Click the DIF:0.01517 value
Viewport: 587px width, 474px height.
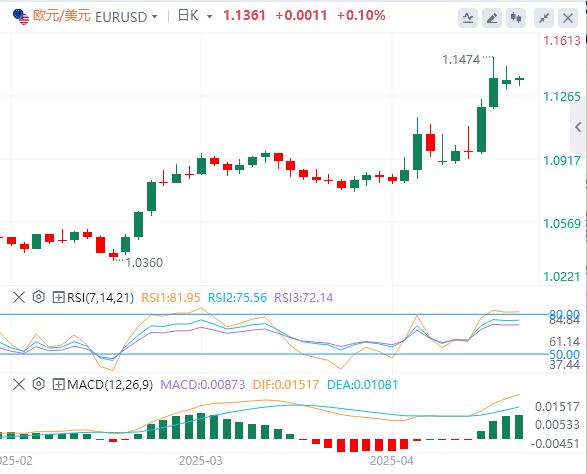(x=286, y=385)
